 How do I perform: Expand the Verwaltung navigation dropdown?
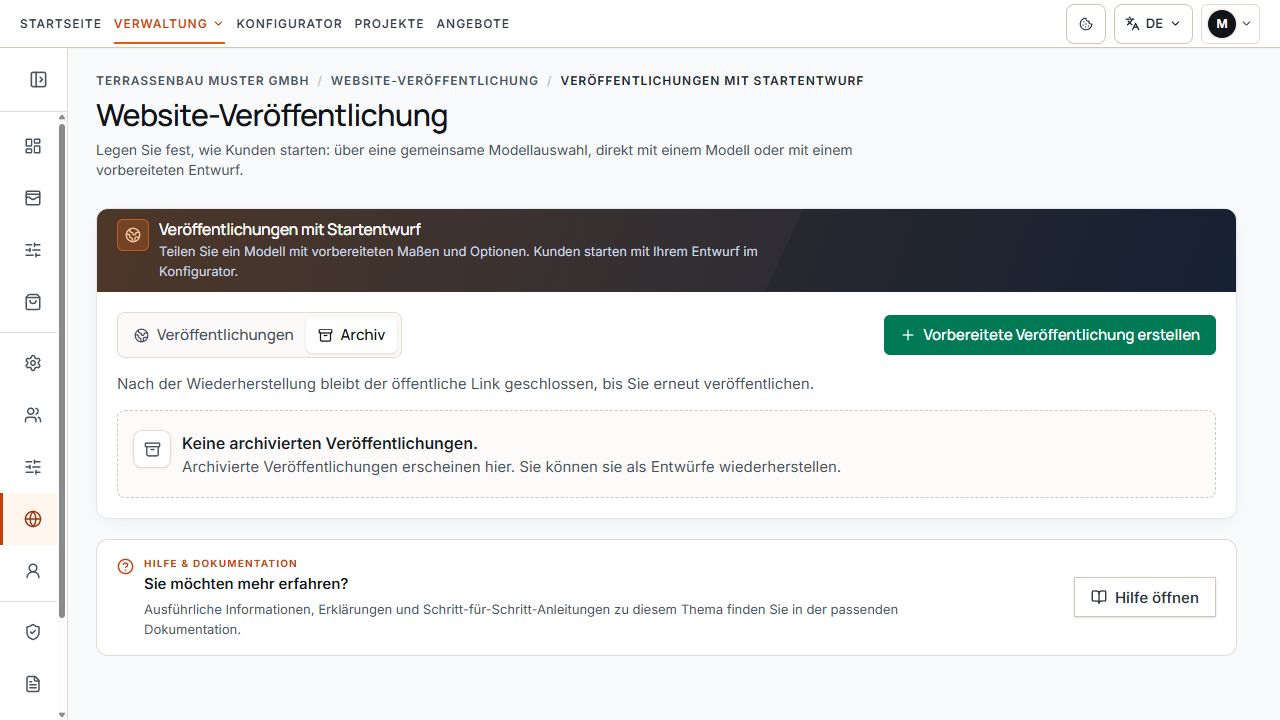pos(169,24)
